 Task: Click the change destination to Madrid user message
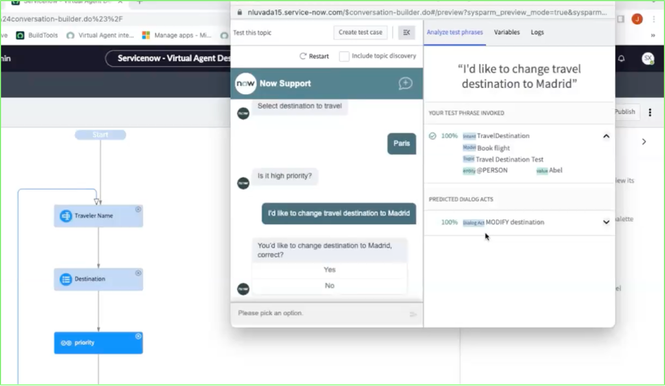pyautogui.click(x=339, y=213)
